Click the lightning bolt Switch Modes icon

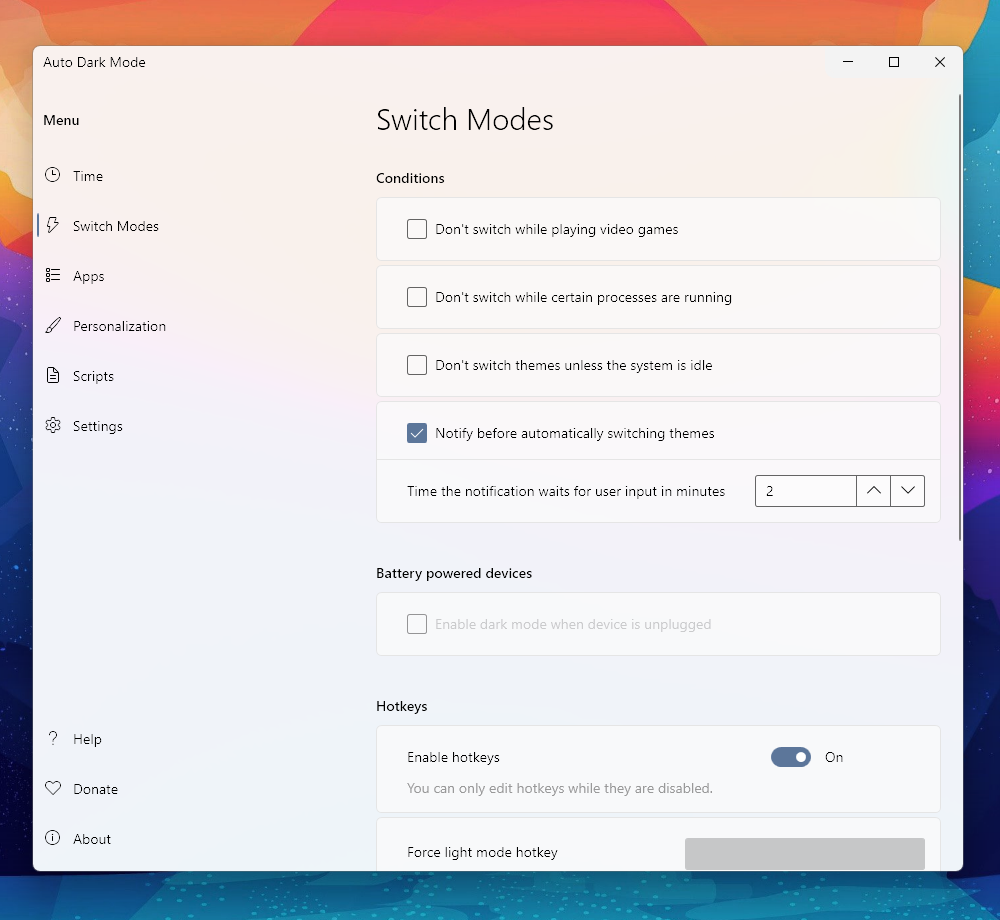pos(53,226)
